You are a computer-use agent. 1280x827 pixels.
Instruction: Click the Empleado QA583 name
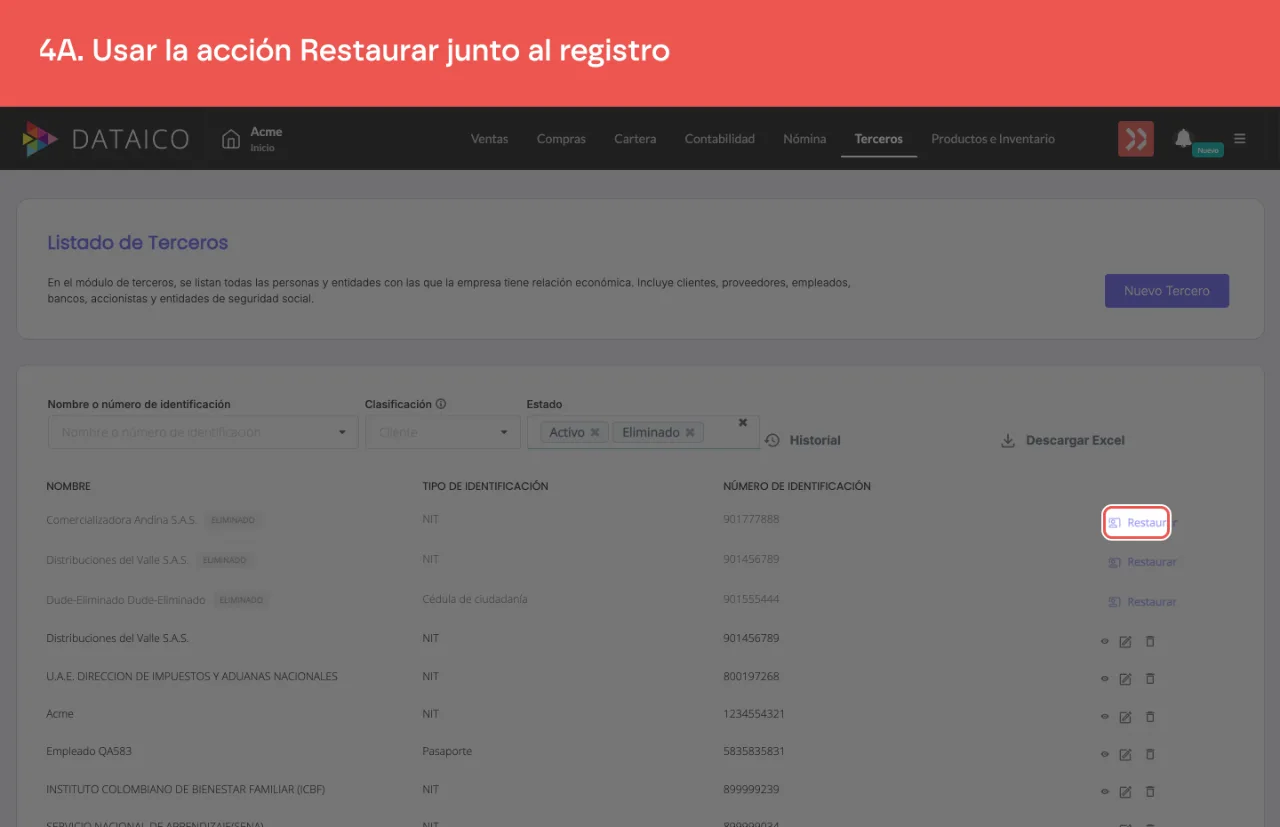pos(89,751)
